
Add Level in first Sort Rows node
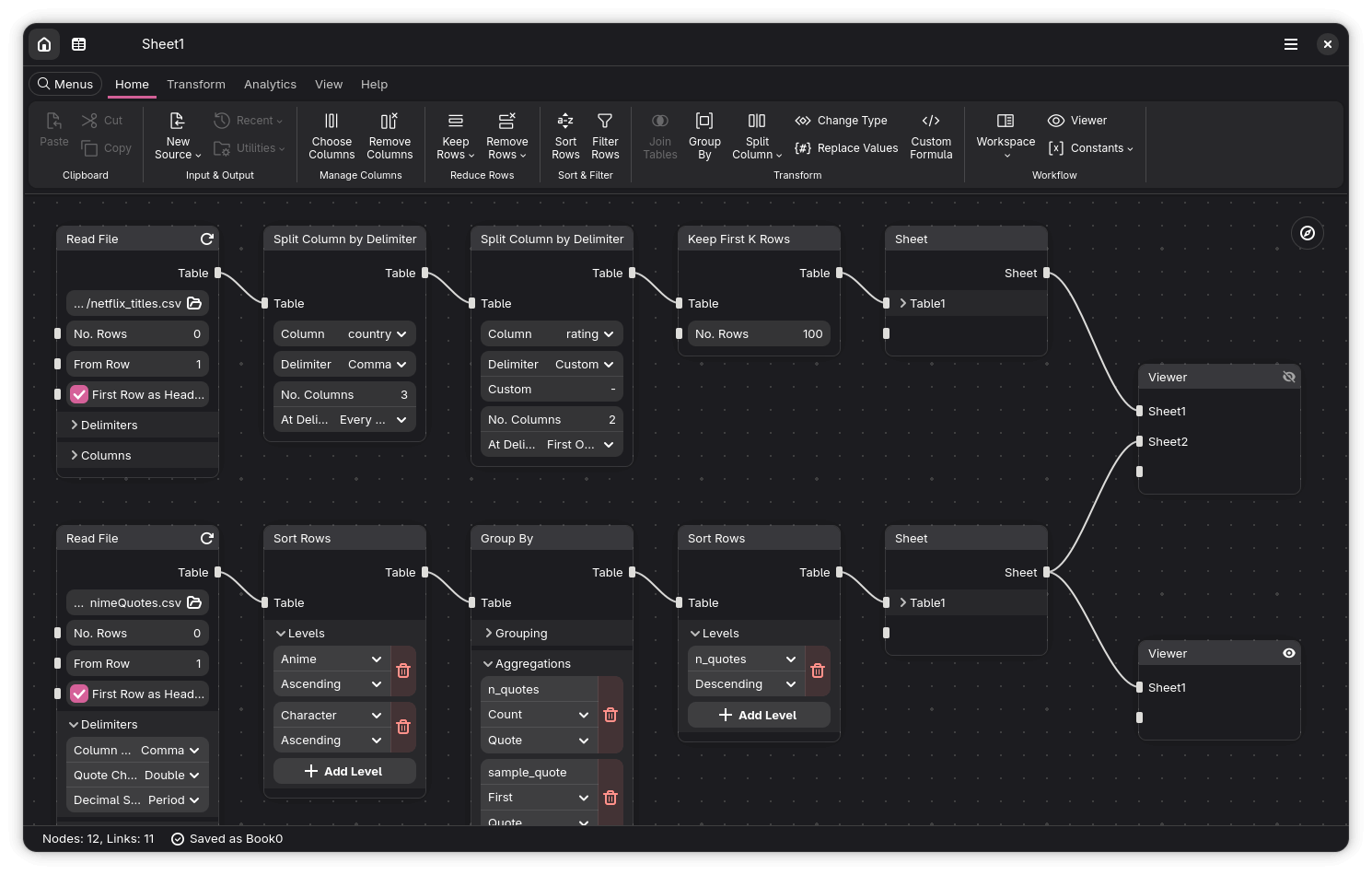tap(344, 771)
